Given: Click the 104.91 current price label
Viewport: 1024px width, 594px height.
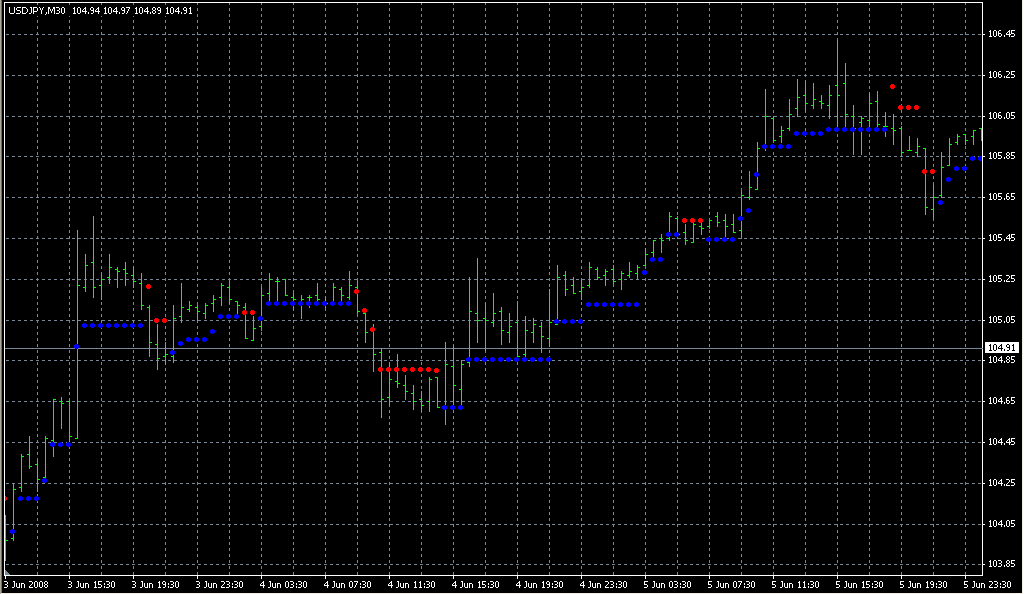Looking at the screenshot, I should point(1001,348).
